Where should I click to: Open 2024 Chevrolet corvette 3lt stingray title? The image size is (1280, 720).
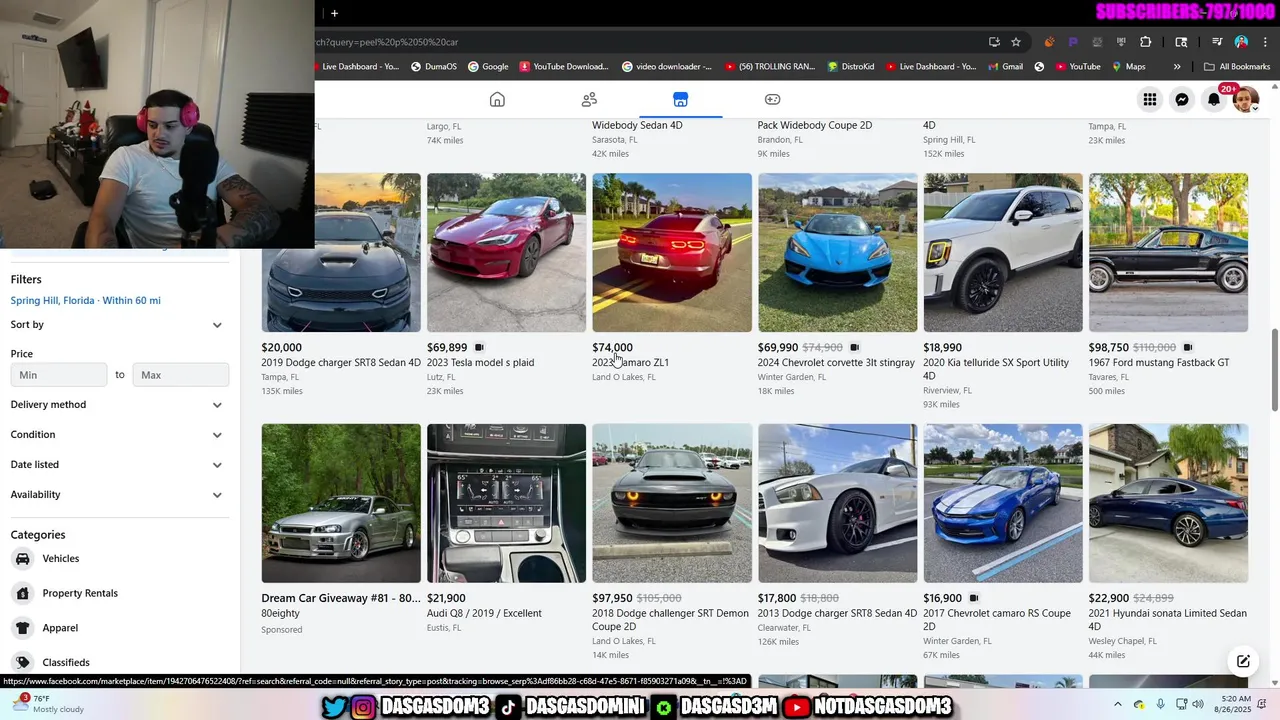pyautogui.click(x=836, y=363)
